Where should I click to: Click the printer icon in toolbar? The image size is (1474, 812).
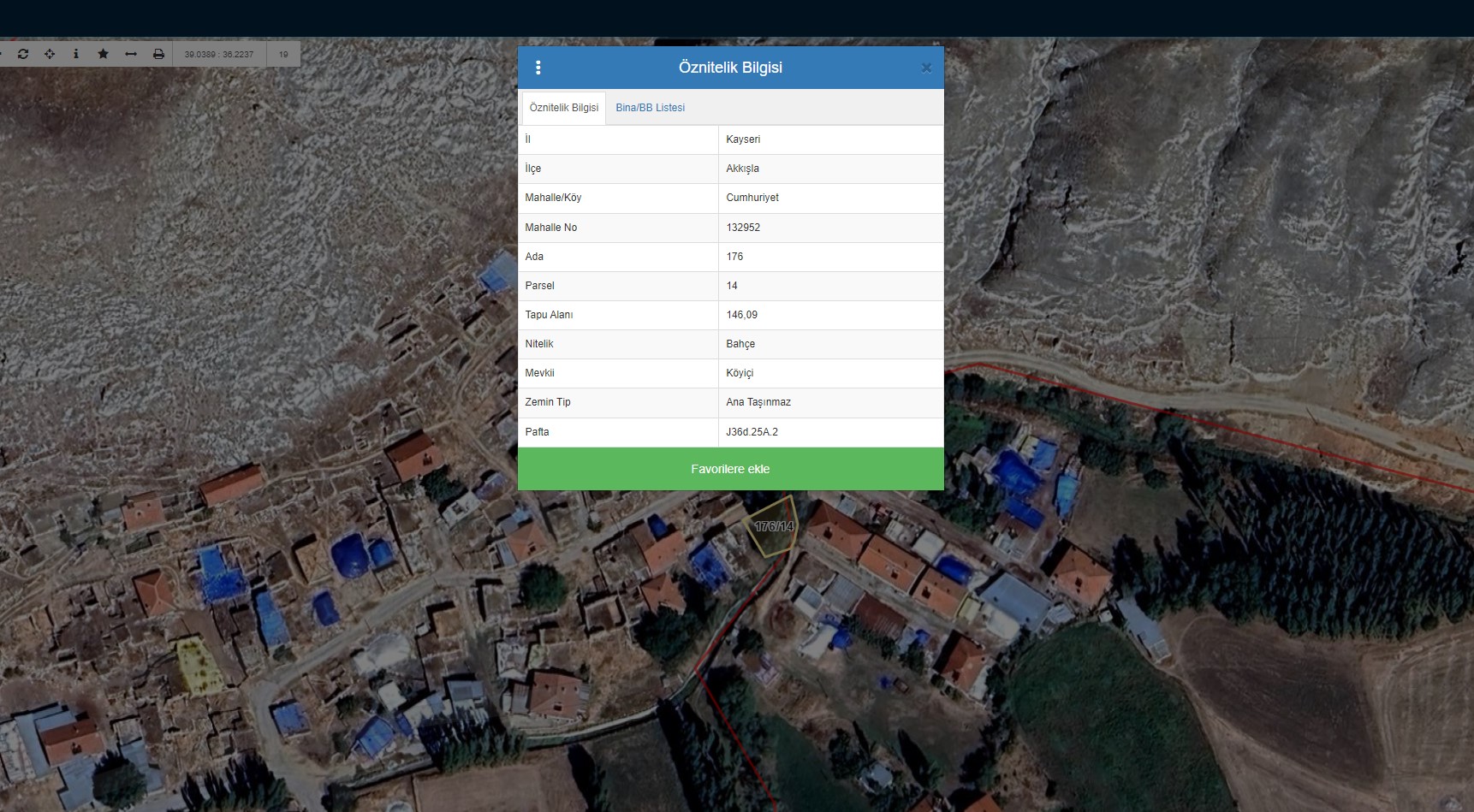[158, 54]
